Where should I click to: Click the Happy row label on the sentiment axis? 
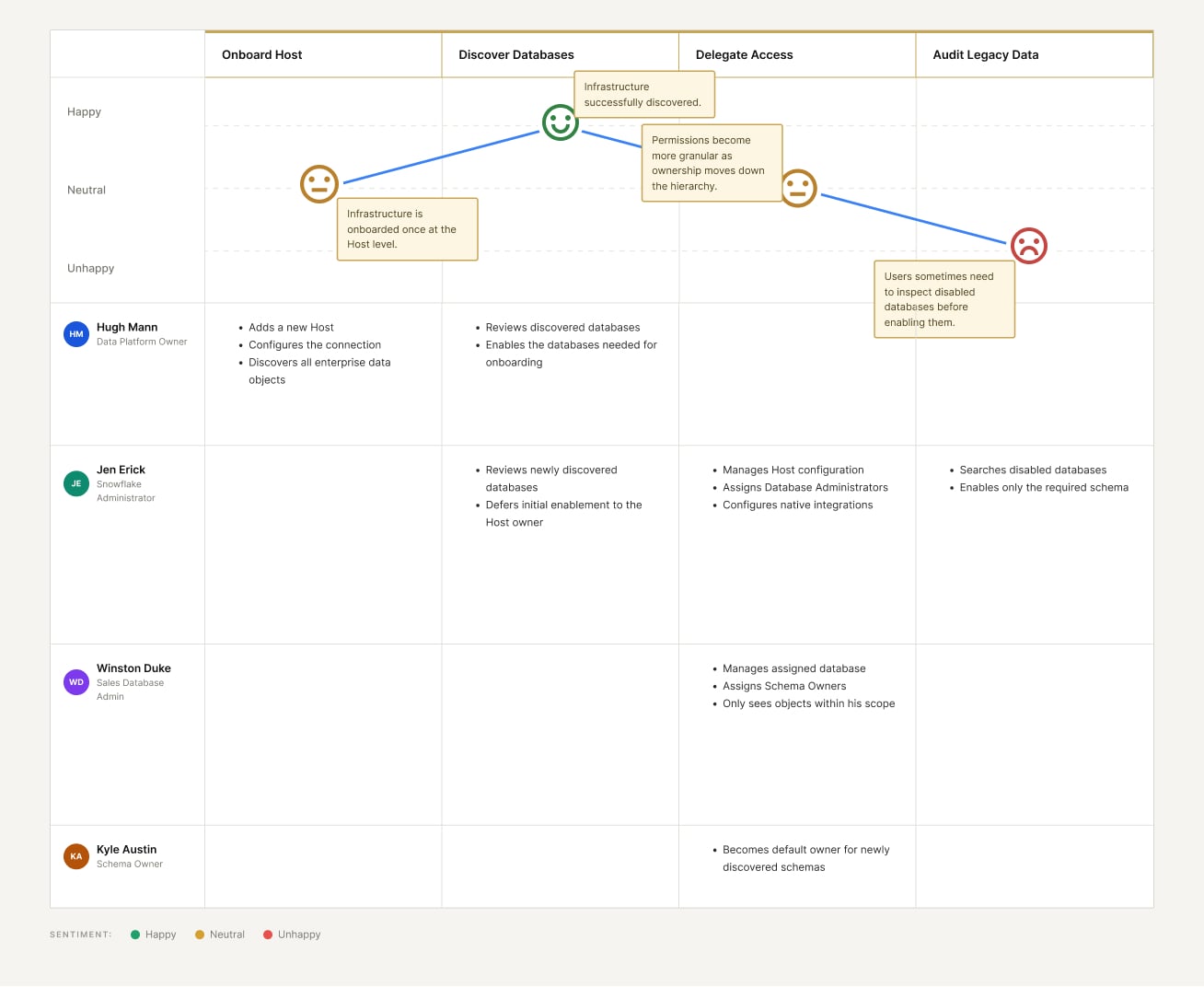pyautogui.click(x=84, y=111)
